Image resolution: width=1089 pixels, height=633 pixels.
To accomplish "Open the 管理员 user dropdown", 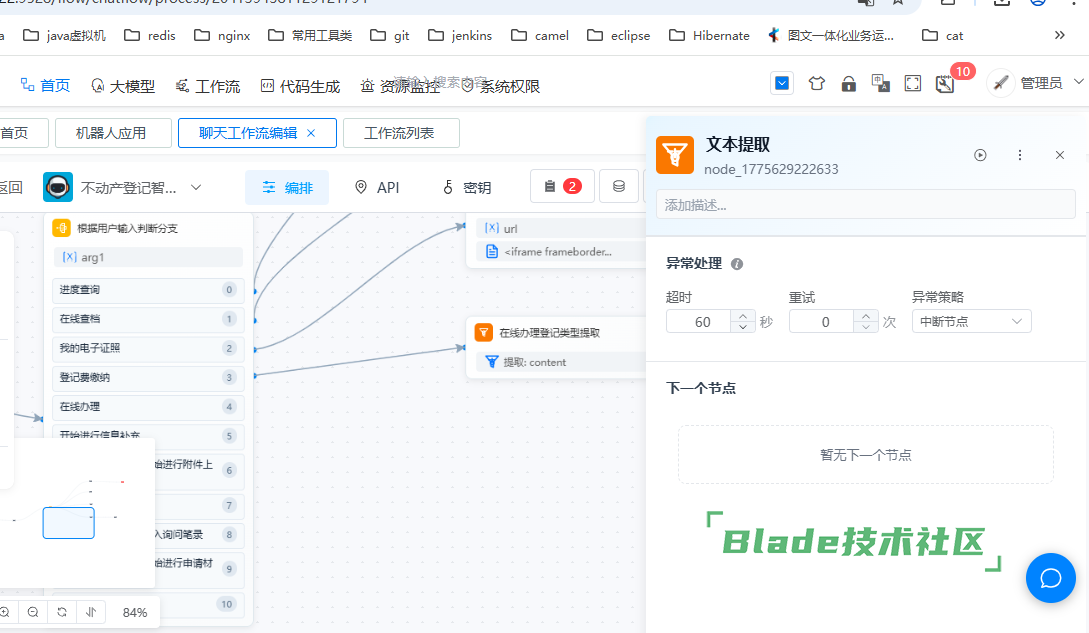I will tap(1036, 84).
